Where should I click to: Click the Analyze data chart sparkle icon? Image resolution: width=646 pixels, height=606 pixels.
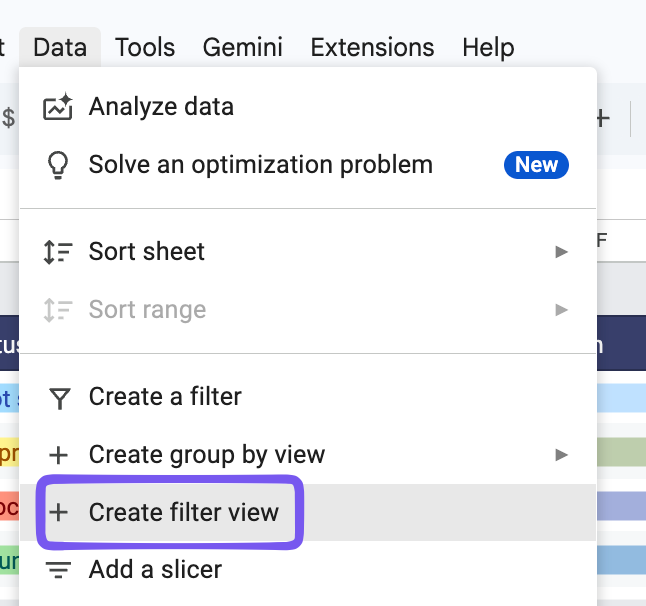pos(58,107)
